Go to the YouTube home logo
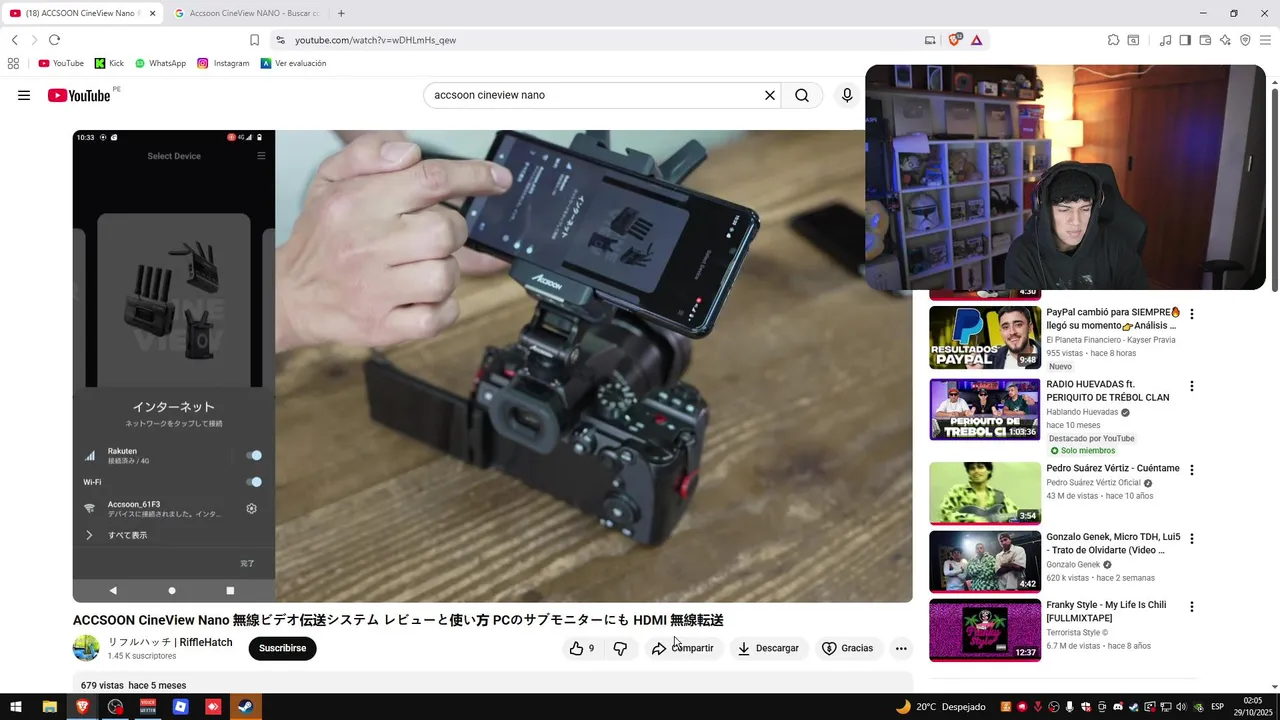 [79, 95]
